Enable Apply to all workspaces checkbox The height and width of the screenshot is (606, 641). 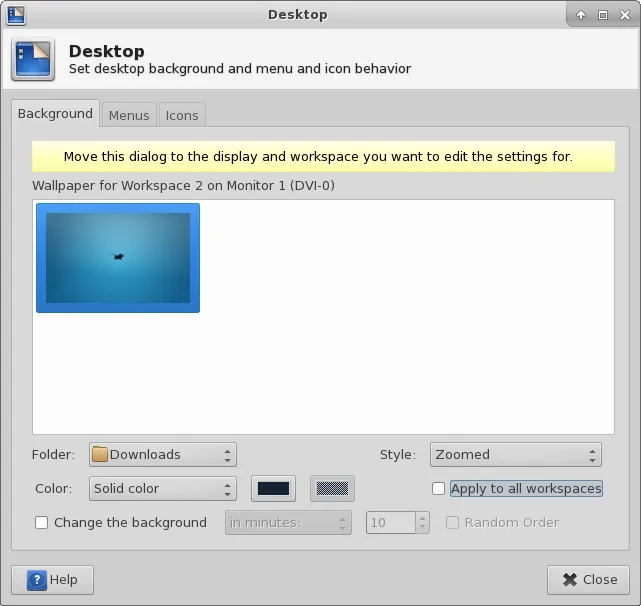[438, 488]
